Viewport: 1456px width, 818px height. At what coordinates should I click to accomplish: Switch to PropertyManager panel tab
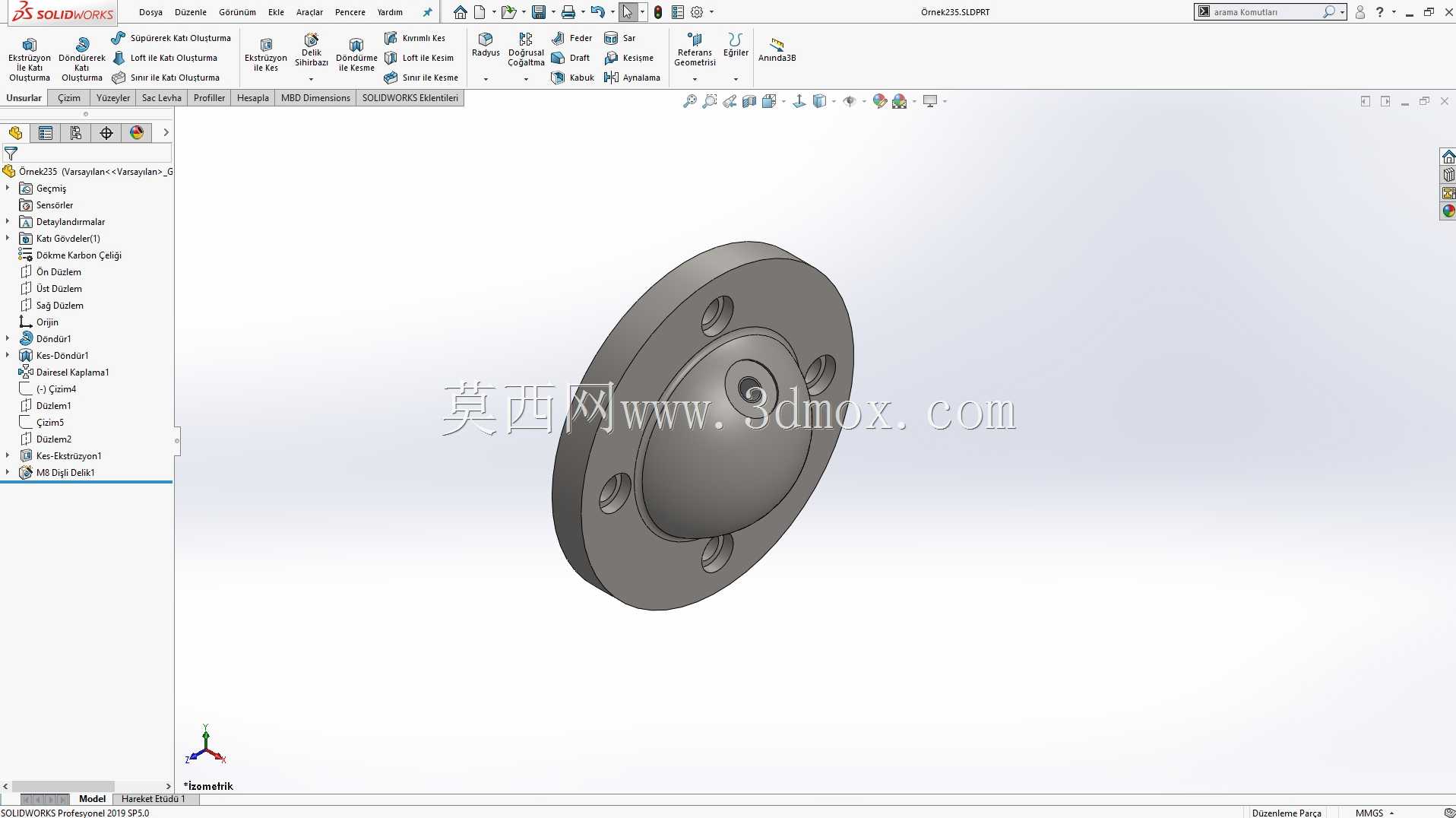[46, 133]
